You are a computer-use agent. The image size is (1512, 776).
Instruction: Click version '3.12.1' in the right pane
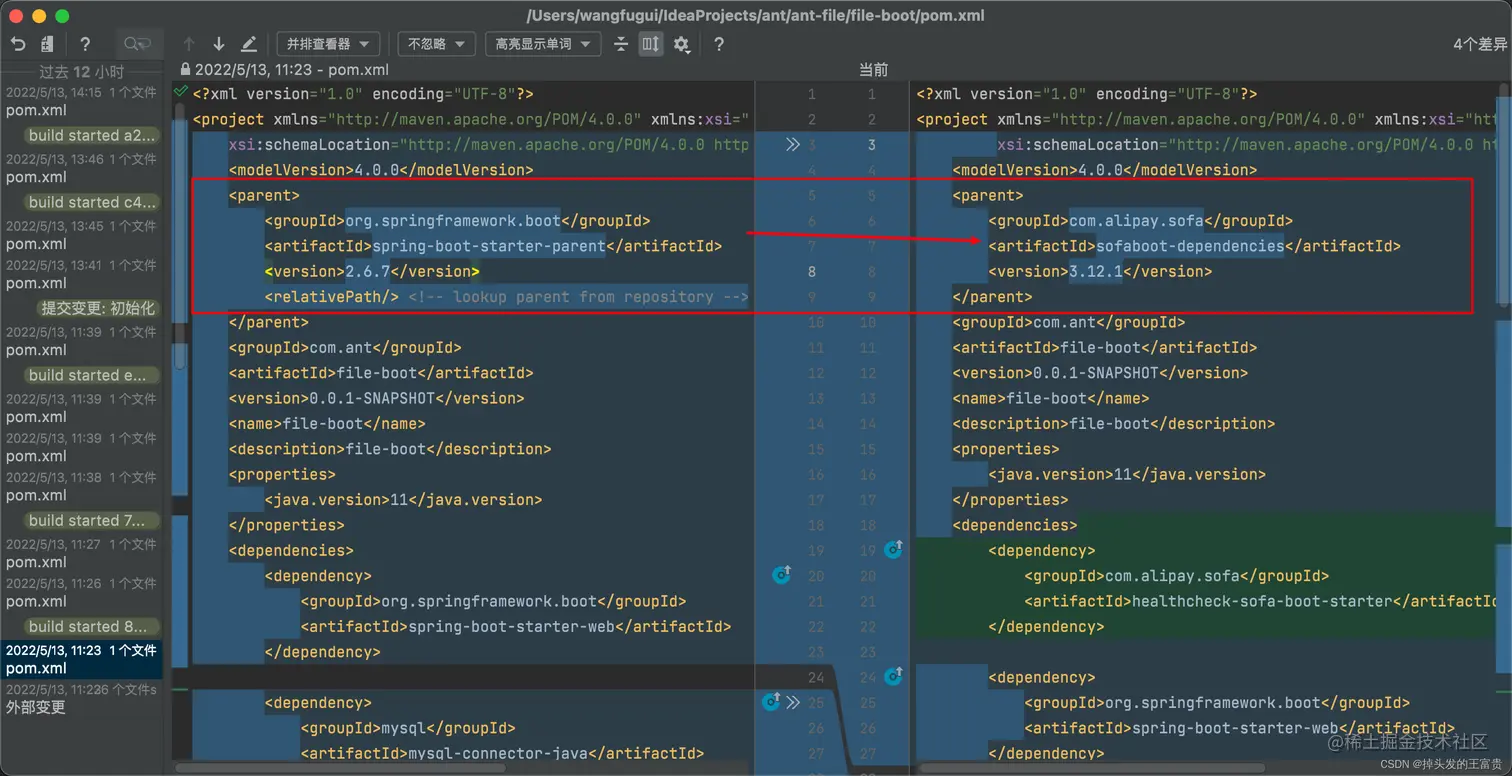click(x=1096, y=271)
